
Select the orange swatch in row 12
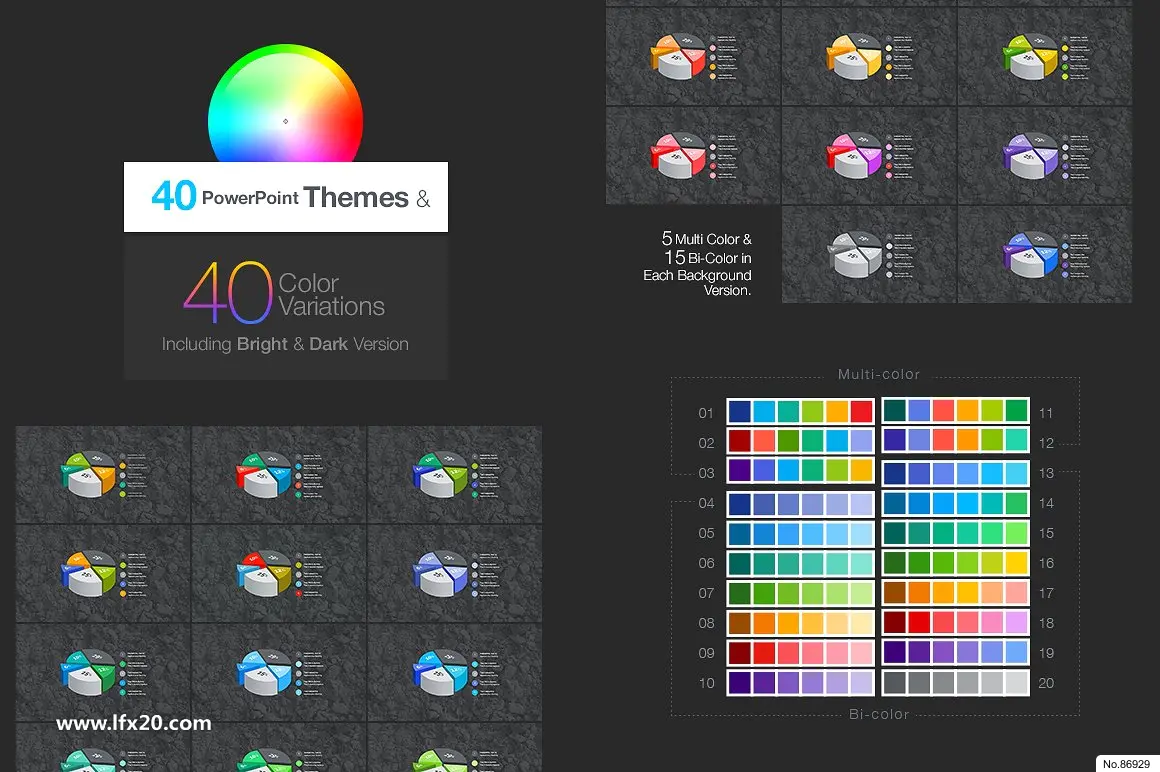[x=968, y=441]
